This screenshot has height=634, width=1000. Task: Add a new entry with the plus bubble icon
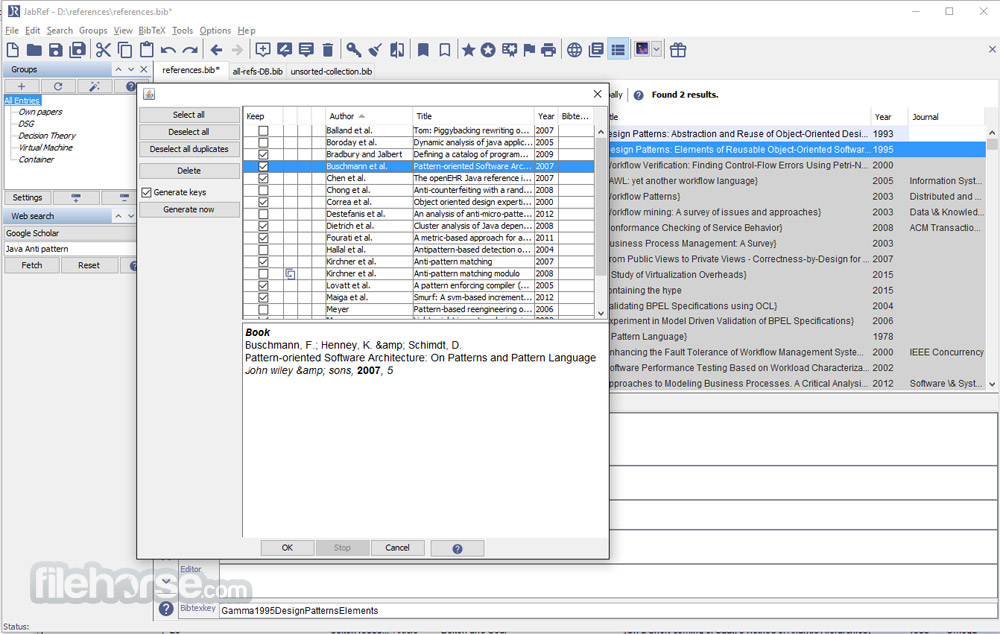pos(263,50)
